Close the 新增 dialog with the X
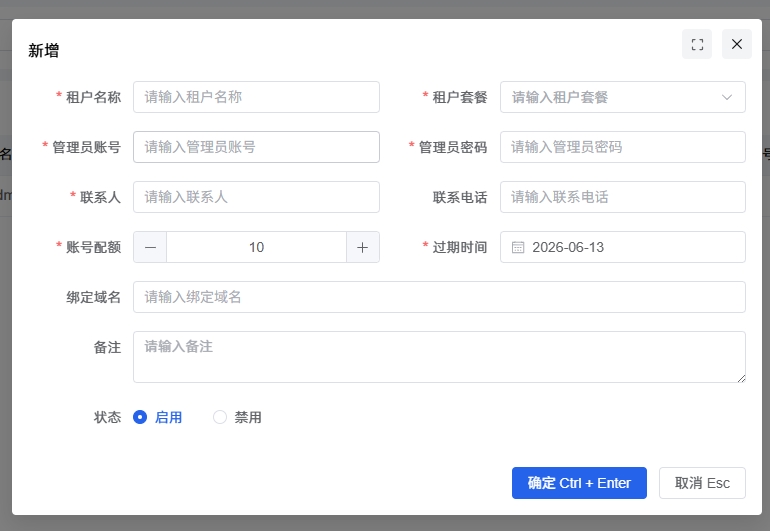 click(737, 44)
